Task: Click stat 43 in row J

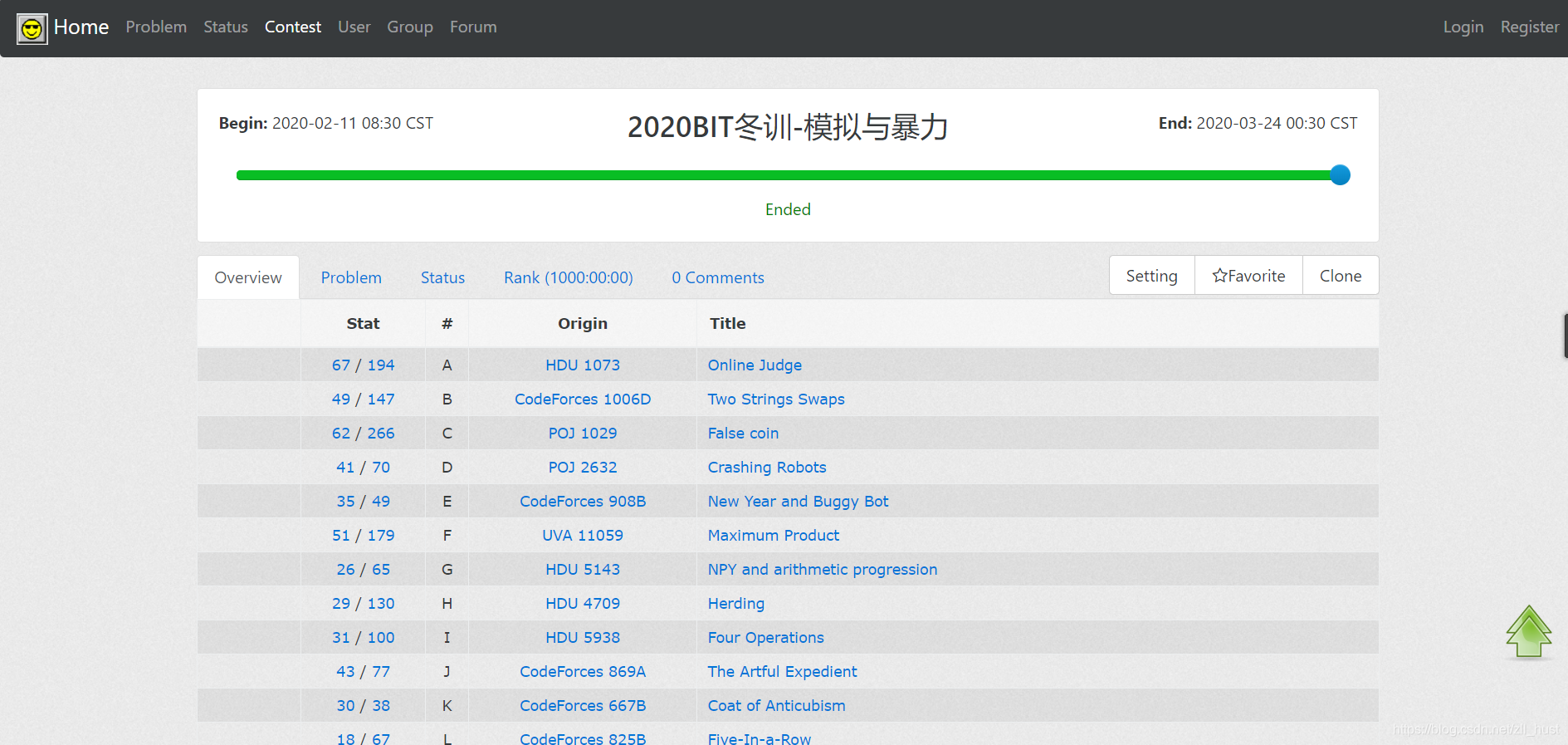Action: tap(345, 671)
